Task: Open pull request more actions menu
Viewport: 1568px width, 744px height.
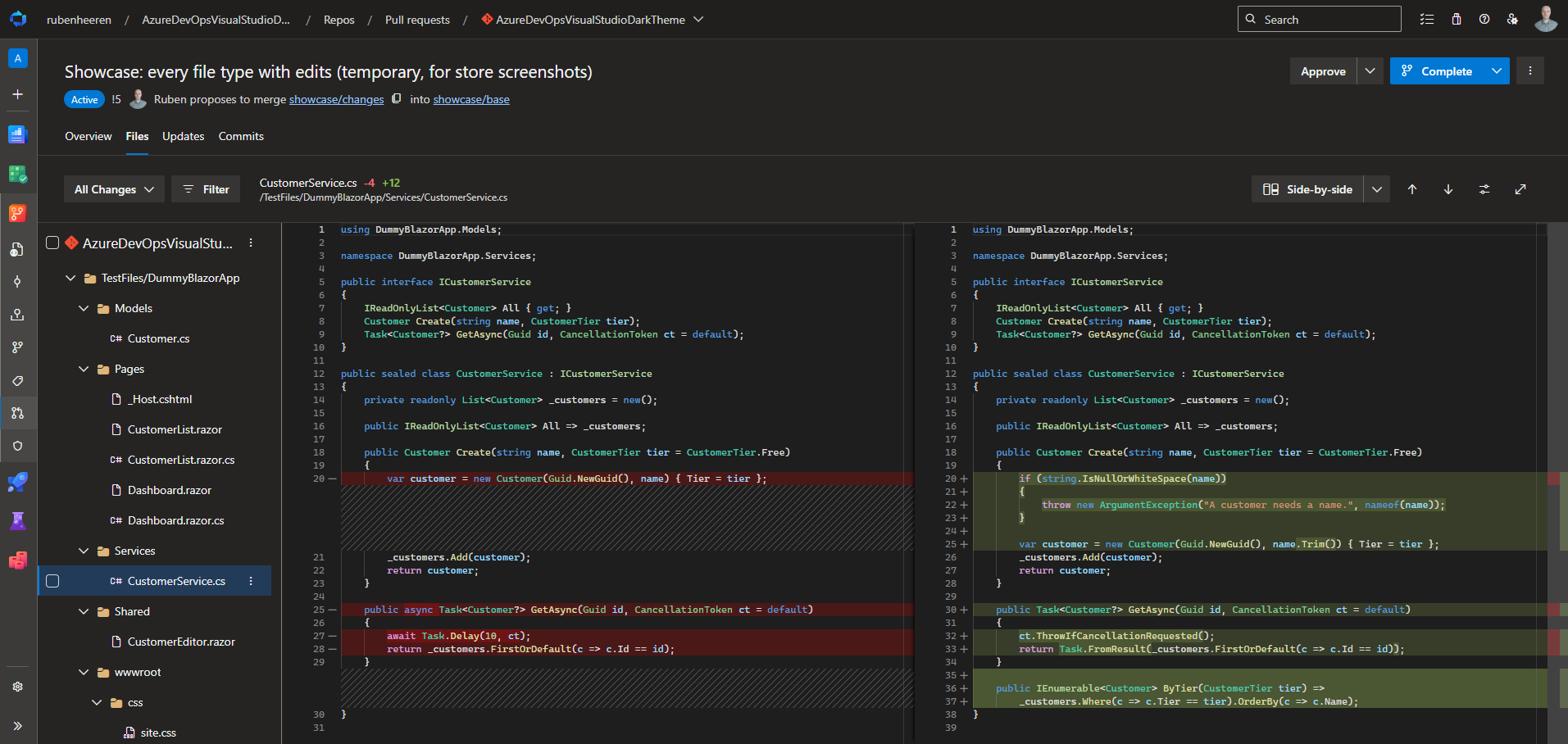Action: click(x=1530, y=71)
